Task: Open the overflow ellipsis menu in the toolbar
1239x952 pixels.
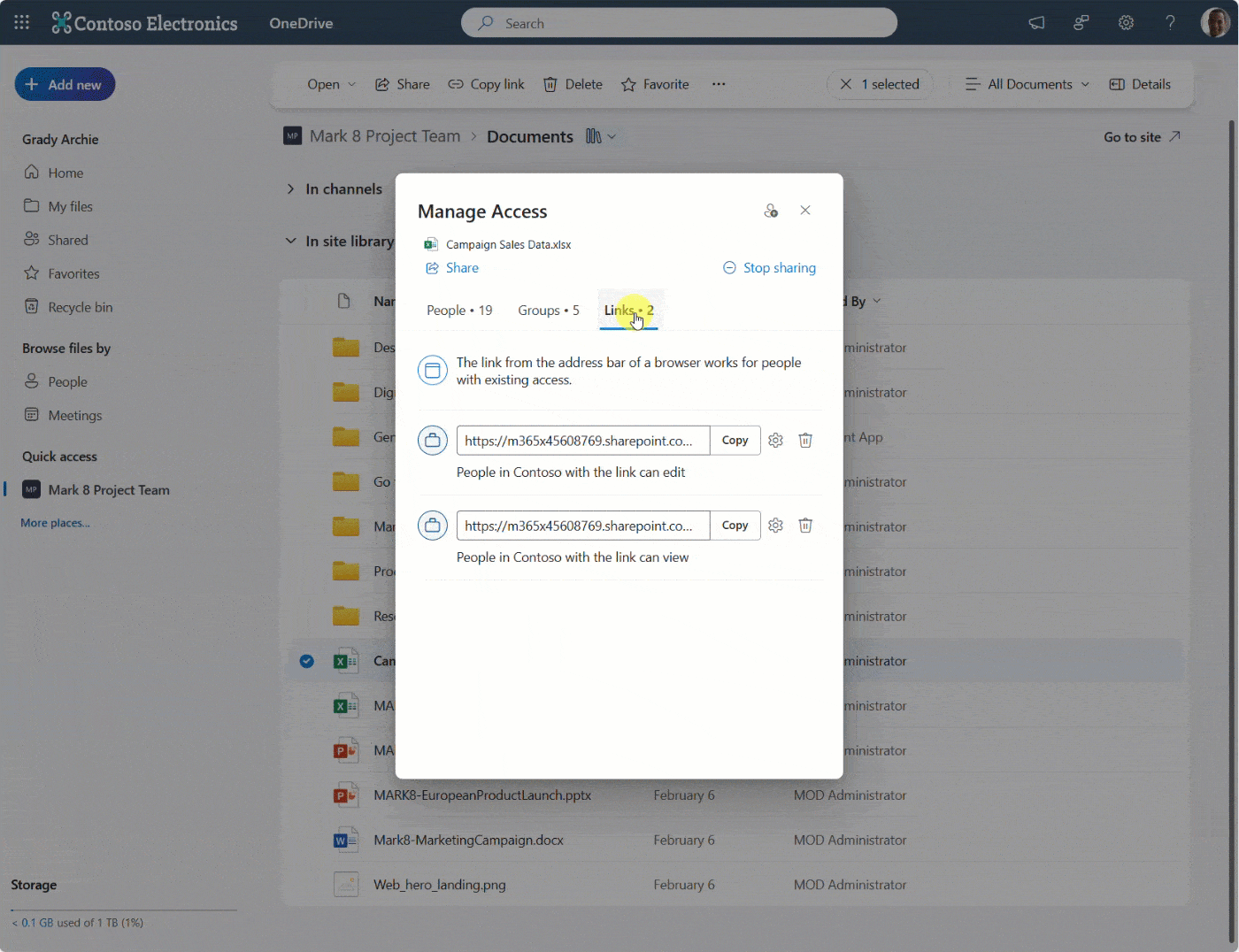Action: point(719,83)
